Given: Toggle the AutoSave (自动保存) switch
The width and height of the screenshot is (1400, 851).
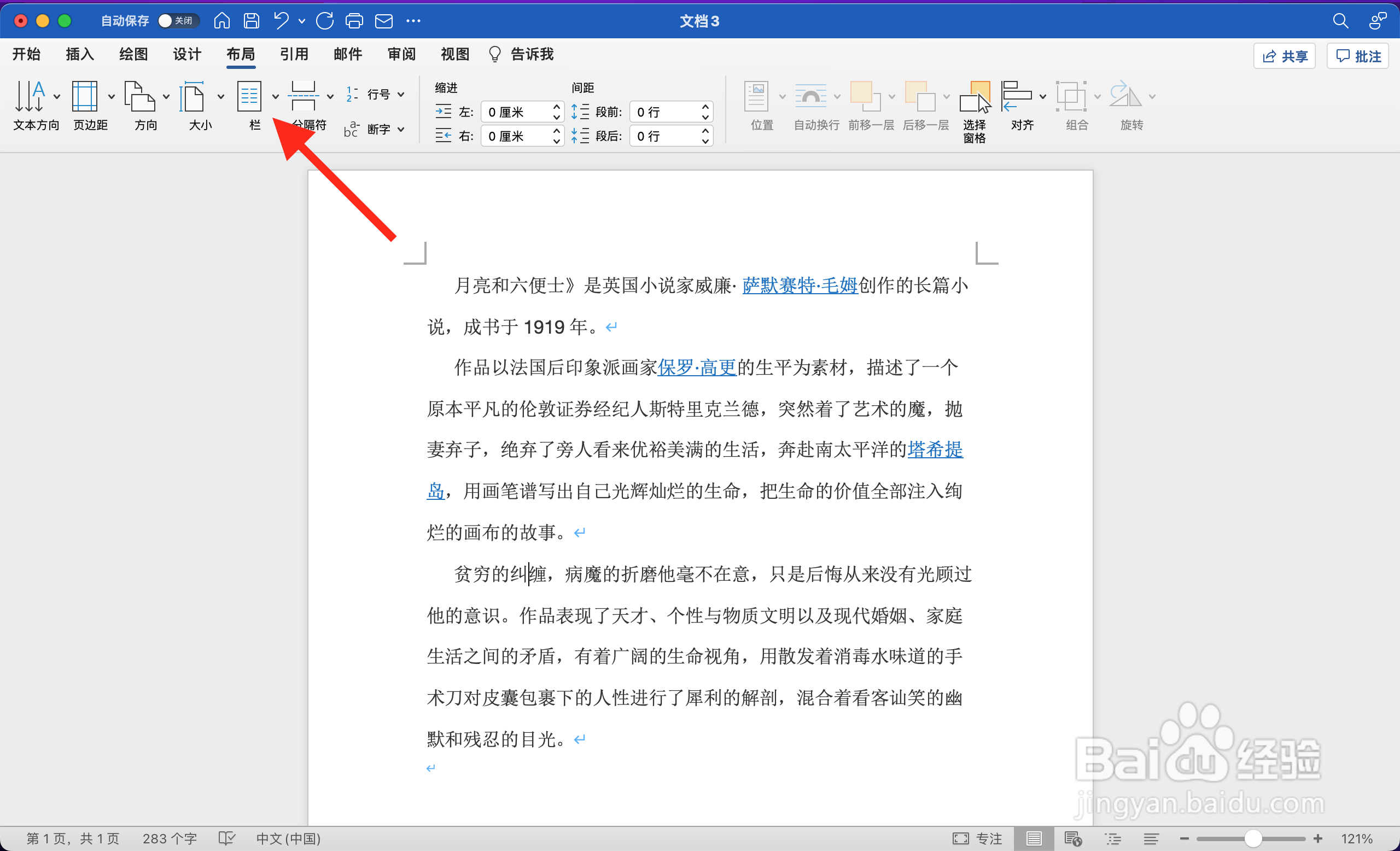Looking at the screenshot, I should (x=178, y=21).
